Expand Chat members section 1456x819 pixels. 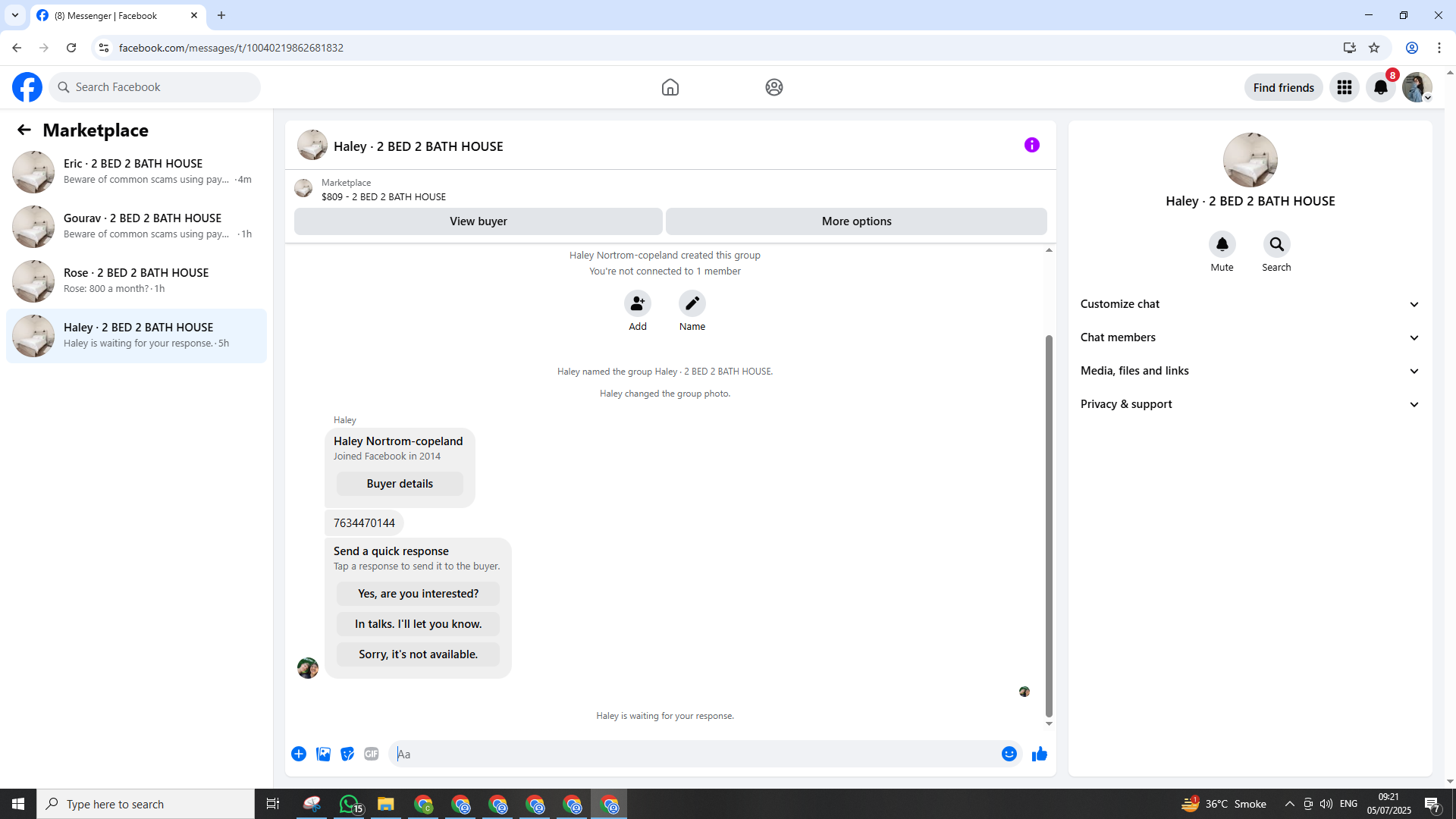click(x=1250, y=337)
